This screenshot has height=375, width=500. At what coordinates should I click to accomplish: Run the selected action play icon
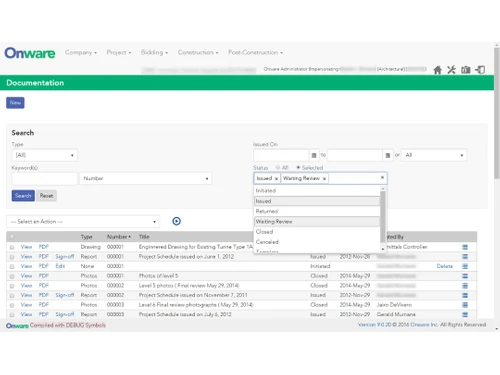[x=176, y=221]
